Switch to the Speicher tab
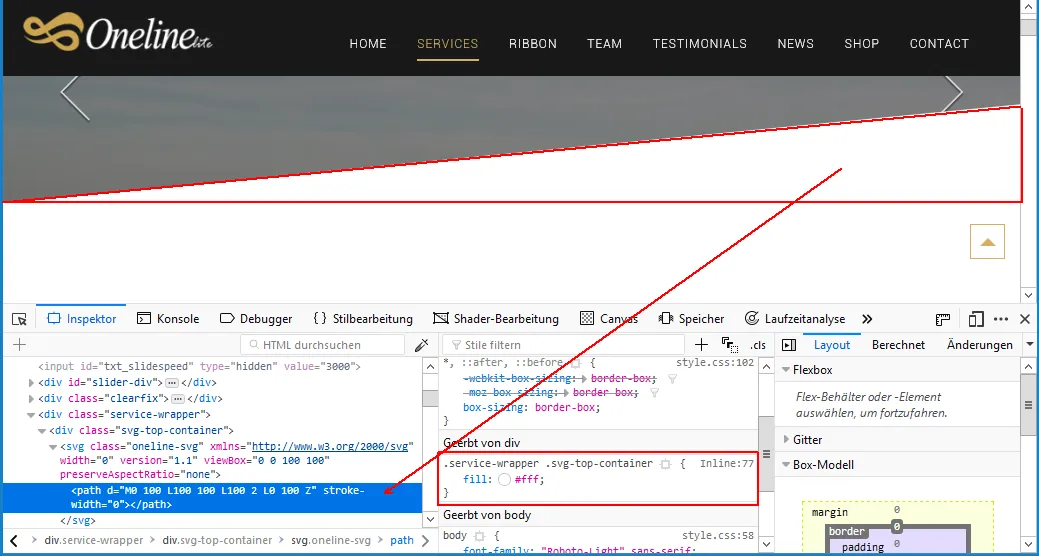The image size is (1039, 556). point(692,319)
